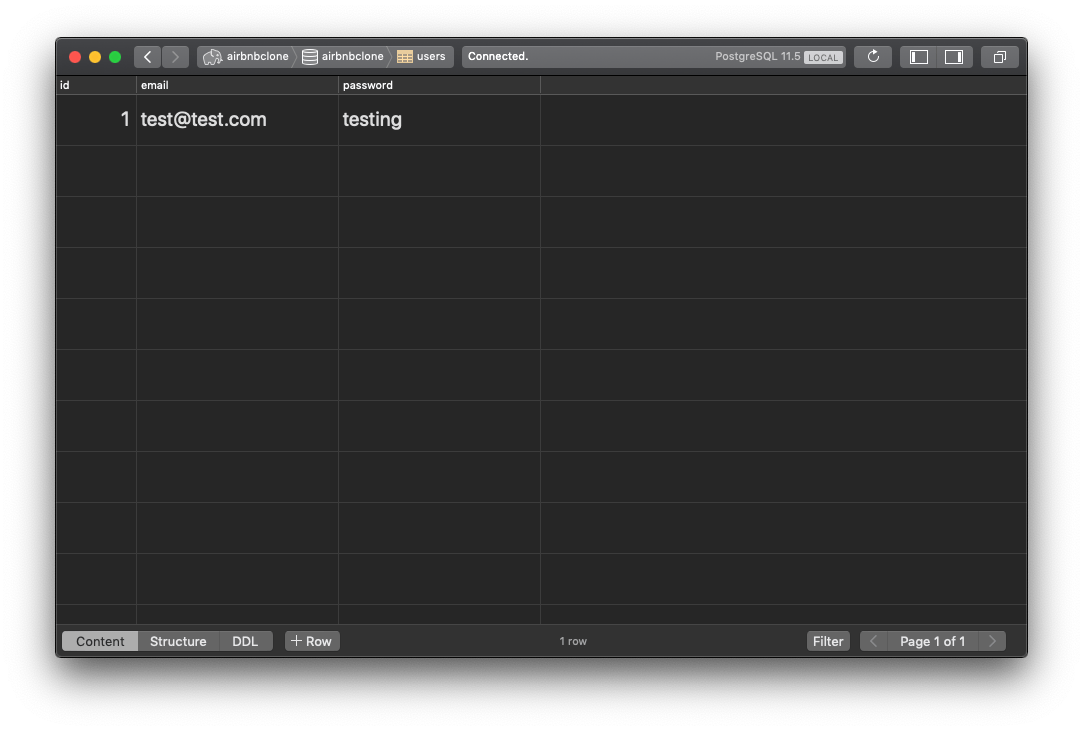Switch to the DDL tab
The height and width of the screenshot is (731, 1083).
coord(245,641)
